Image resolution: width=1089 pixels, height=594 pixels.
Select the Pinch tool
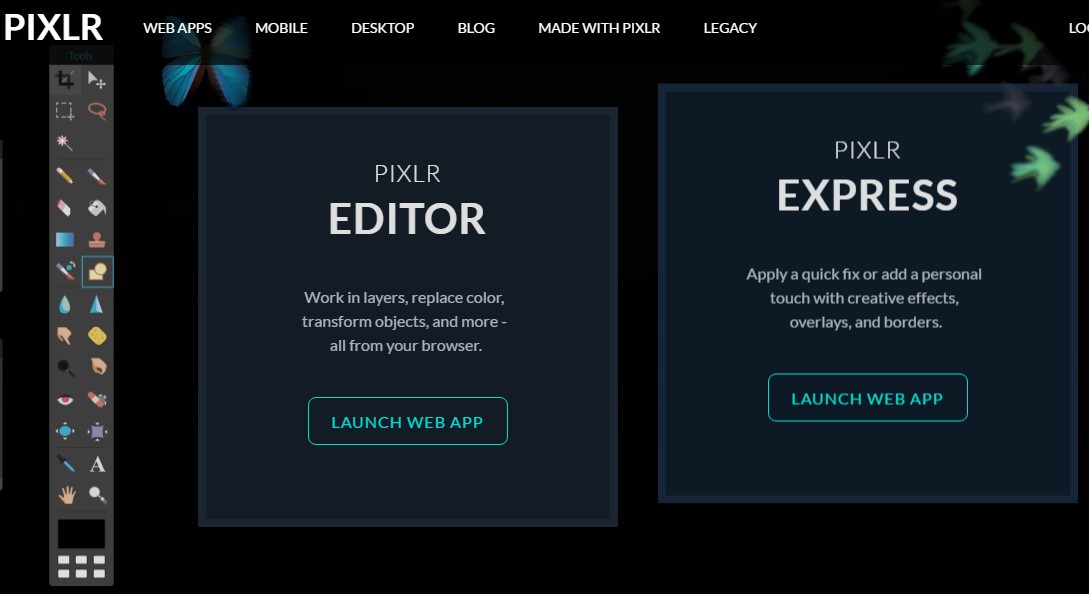[x=97, y=431]
